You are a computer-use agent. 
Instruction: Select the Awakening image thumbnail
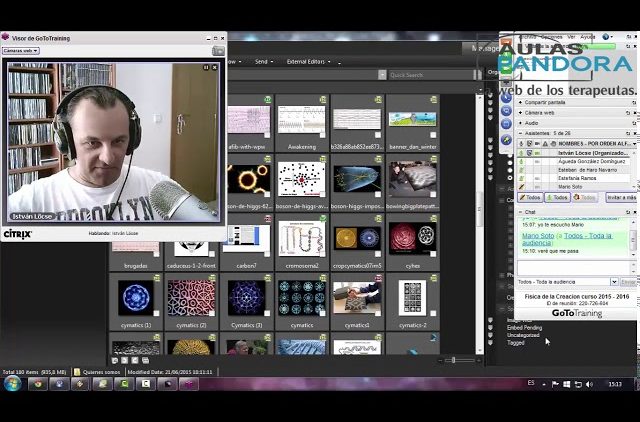[x=302, y=120]
